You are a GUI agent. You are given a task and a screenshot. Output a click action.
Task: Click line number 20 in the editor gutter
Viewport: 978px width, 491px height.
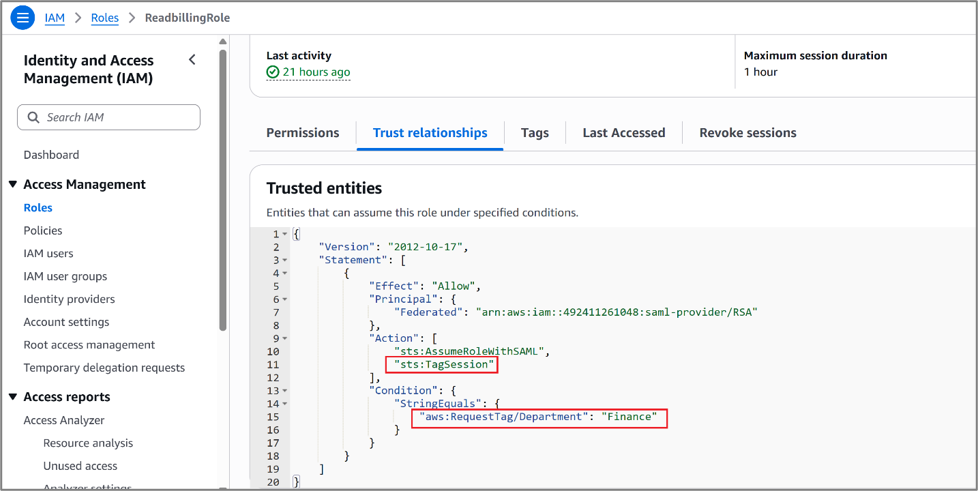[273, 482]
